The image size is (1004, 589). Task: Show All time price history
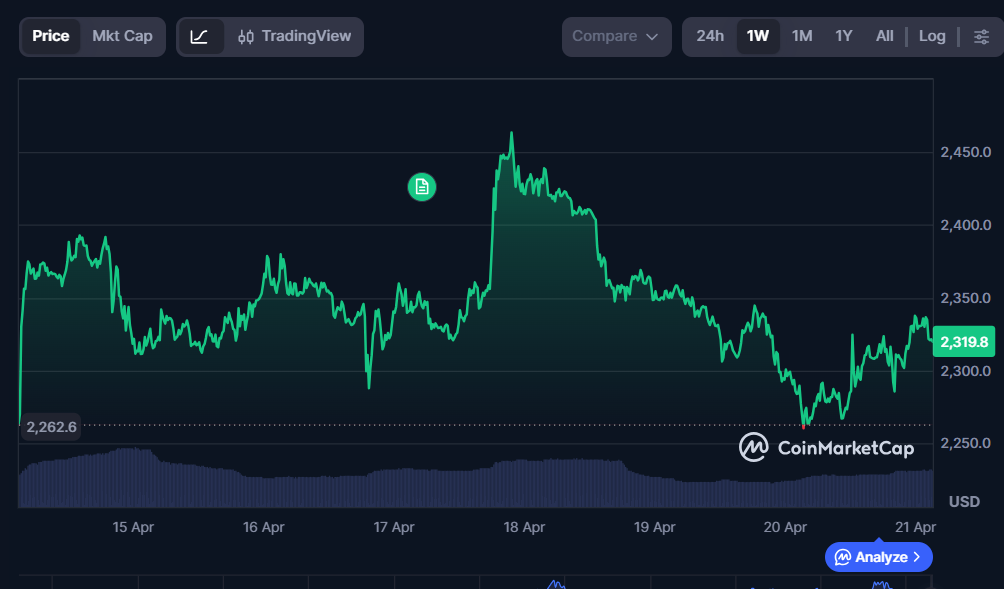click(x=885, y=37)
